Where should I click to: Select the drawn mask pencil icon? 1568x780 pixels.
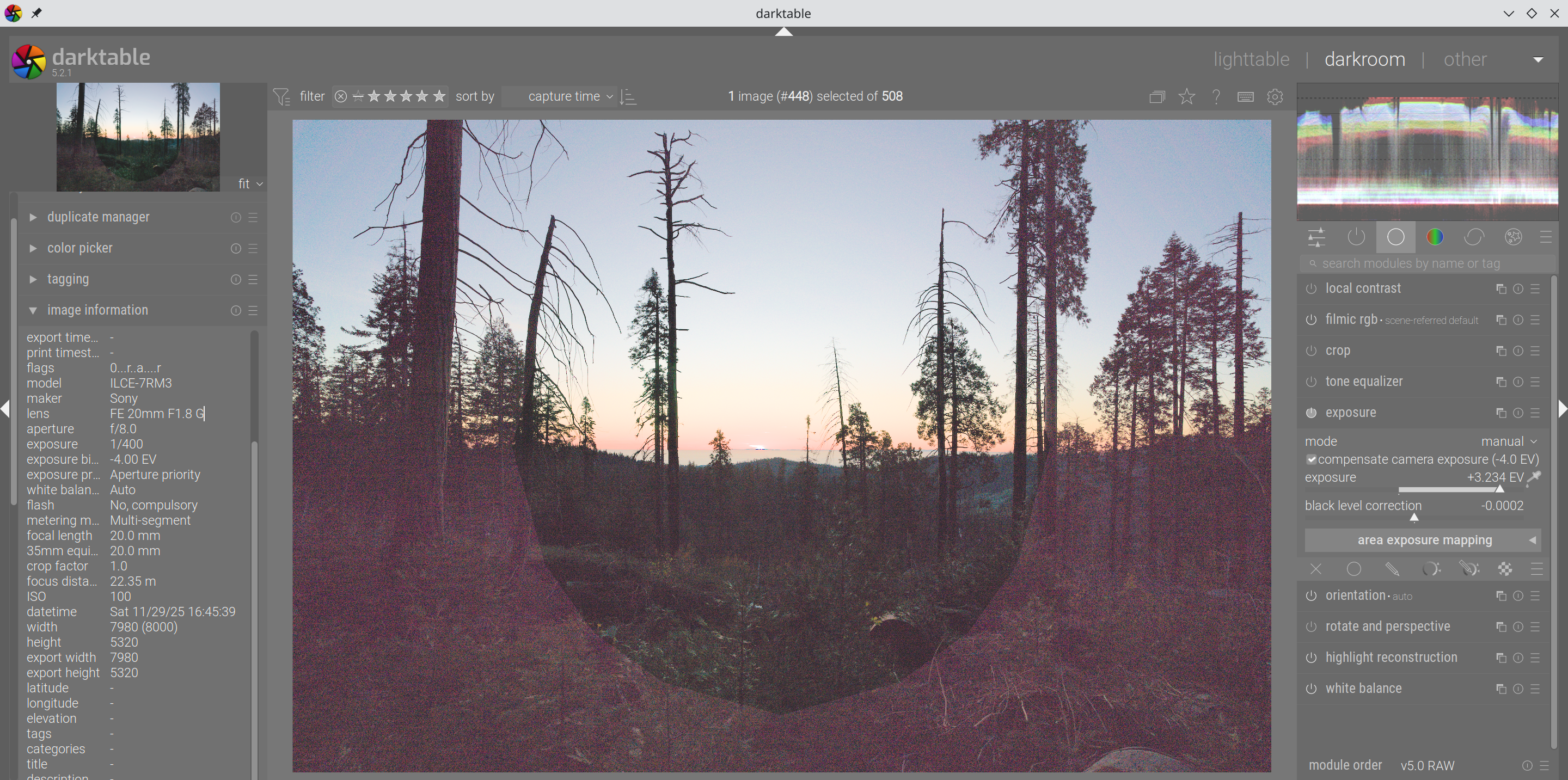point(1392,569)
